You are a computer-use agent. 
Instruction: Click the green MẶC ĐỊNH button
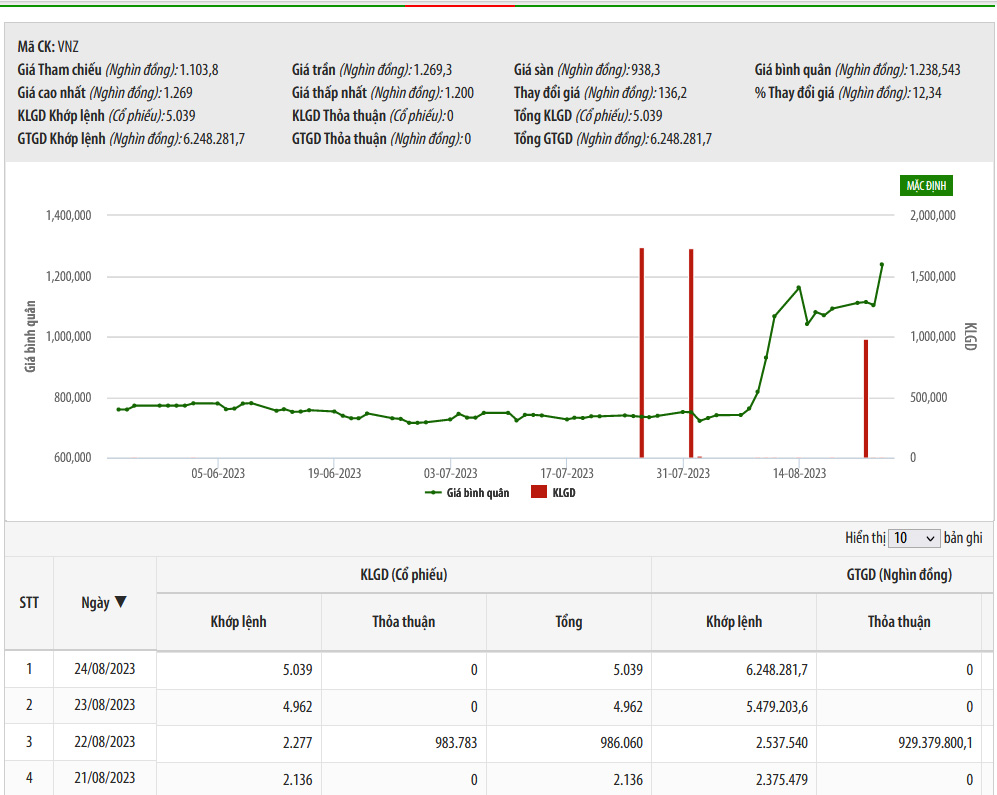[927, 186]
